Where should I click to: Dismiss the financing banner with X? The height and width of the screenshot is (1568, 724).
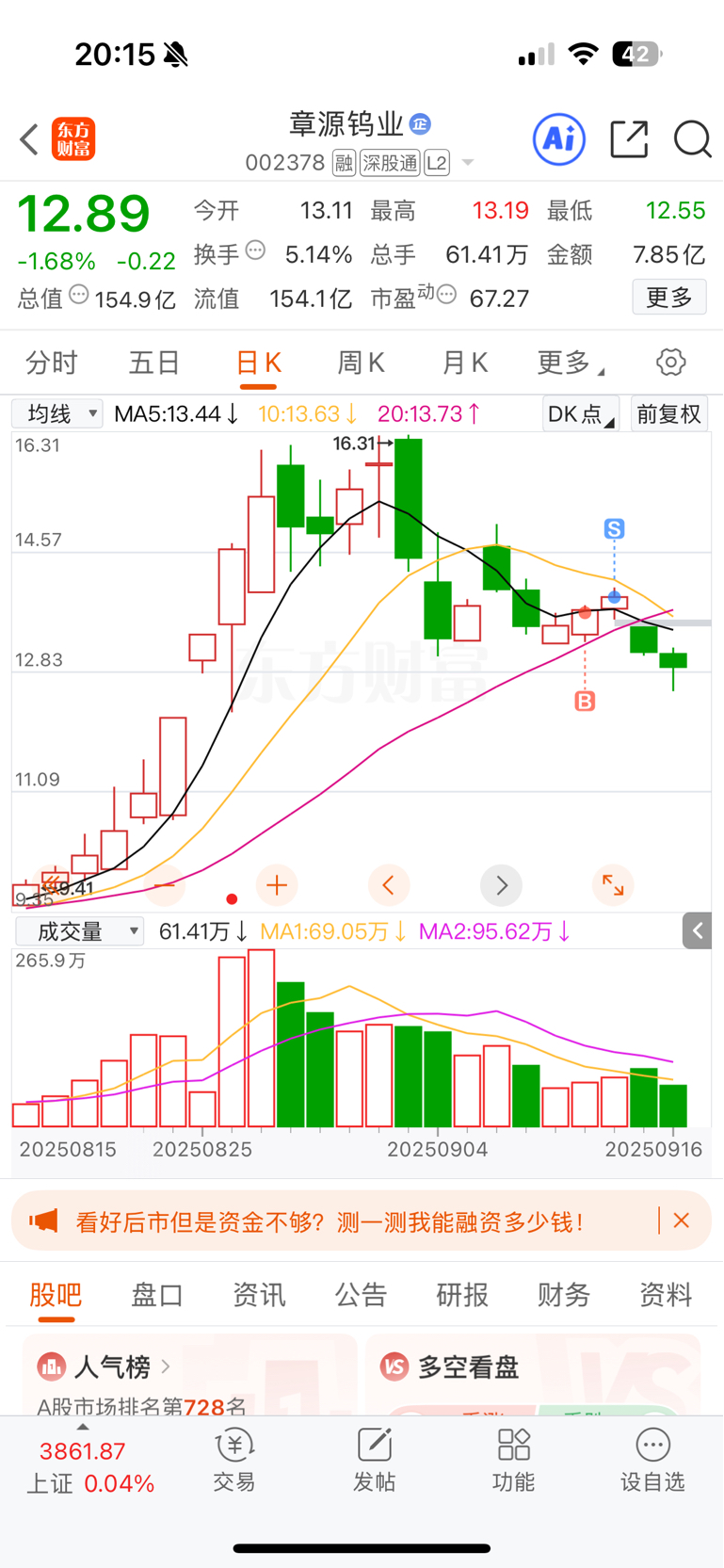pos(682,1220)
